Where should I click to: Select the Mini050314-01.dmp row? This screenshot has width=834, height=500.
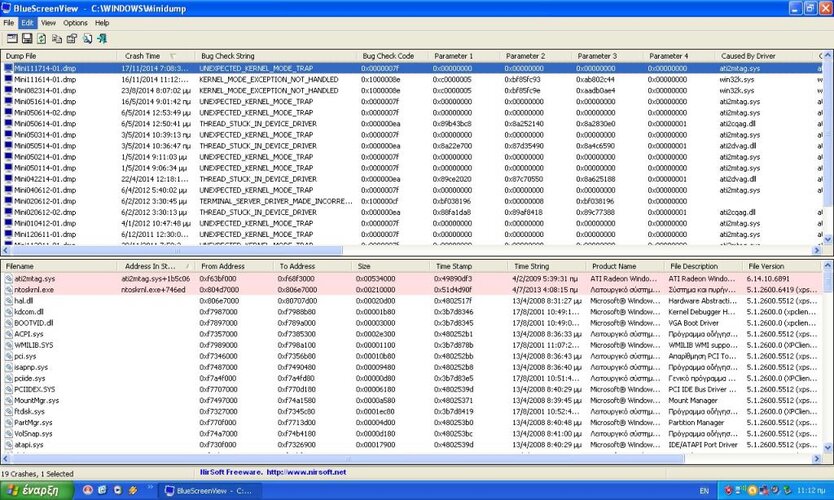pos(411,135)
